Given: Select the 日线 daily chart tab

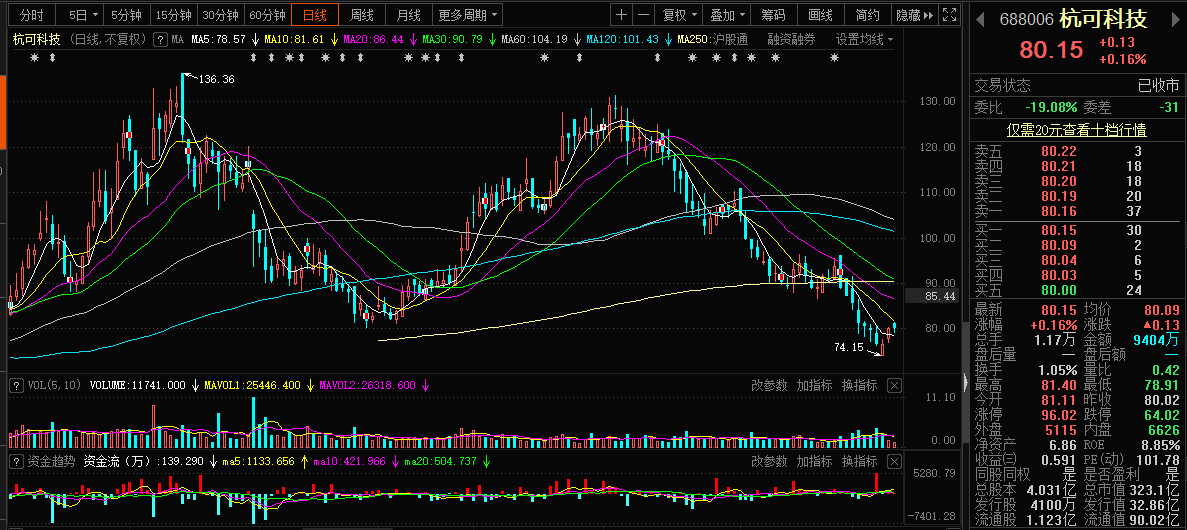Looking at the screenshot, I should point(316,14).
